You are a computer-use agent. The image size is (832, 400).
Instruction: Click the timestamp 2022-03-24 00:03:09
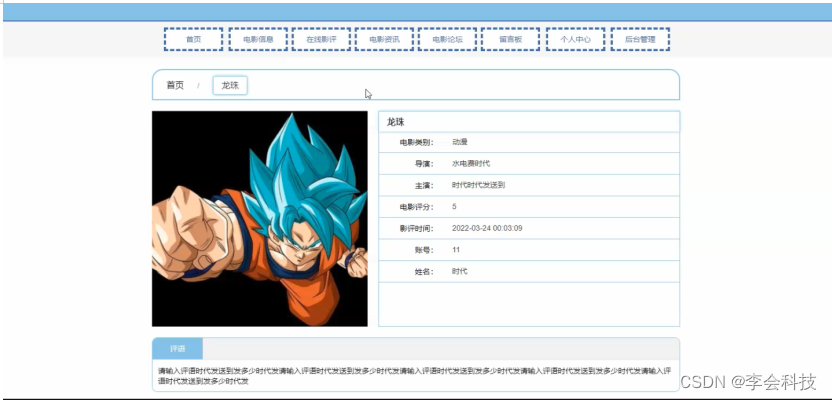[x=487, y=229]
